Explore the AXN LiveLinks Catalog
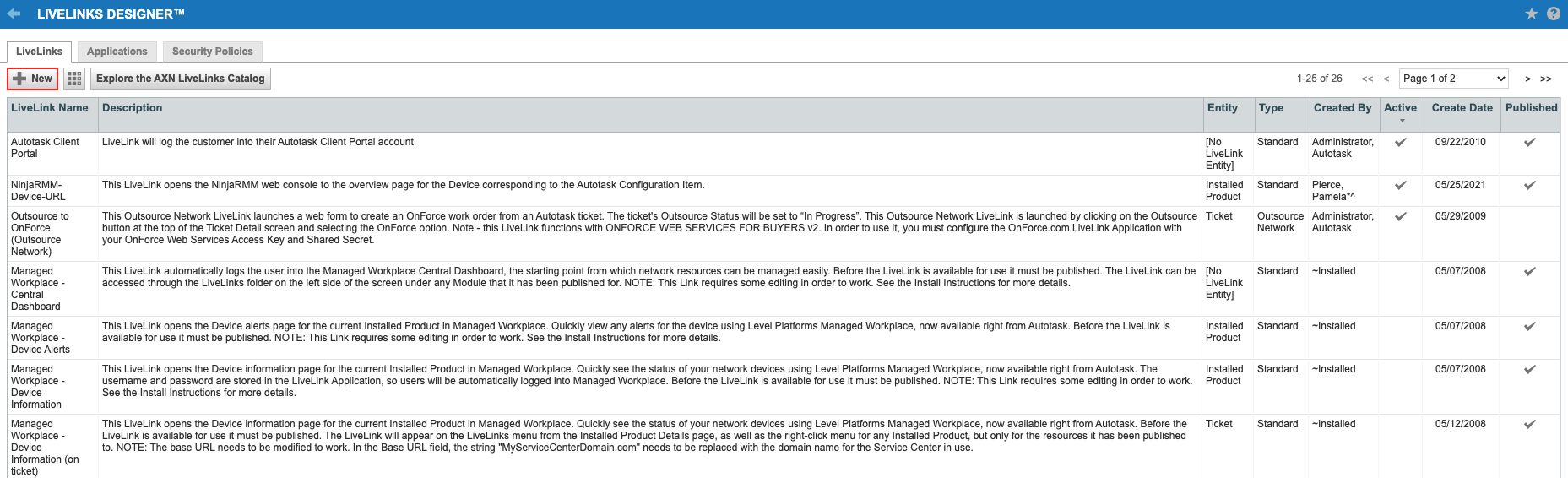The image size is (1568, 478). (180, 79)
